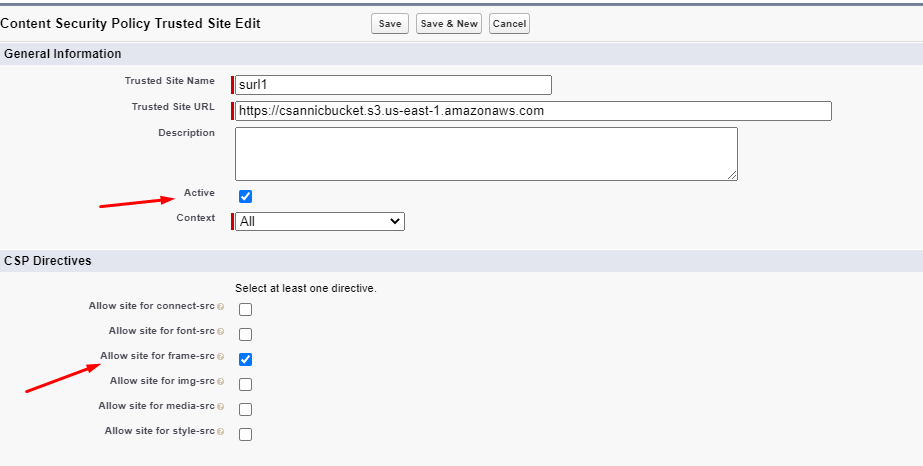Click help icon beside connect-src label
The image size is (923, 466).
[220, 307]
